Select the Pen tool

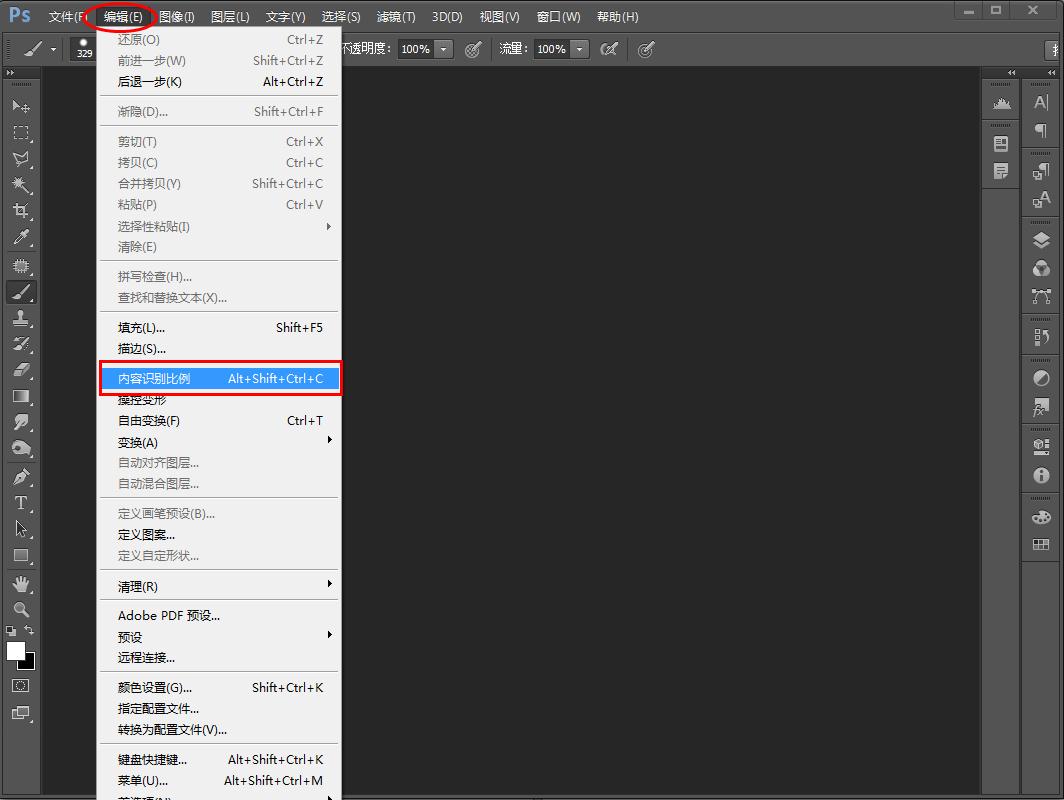21,476
